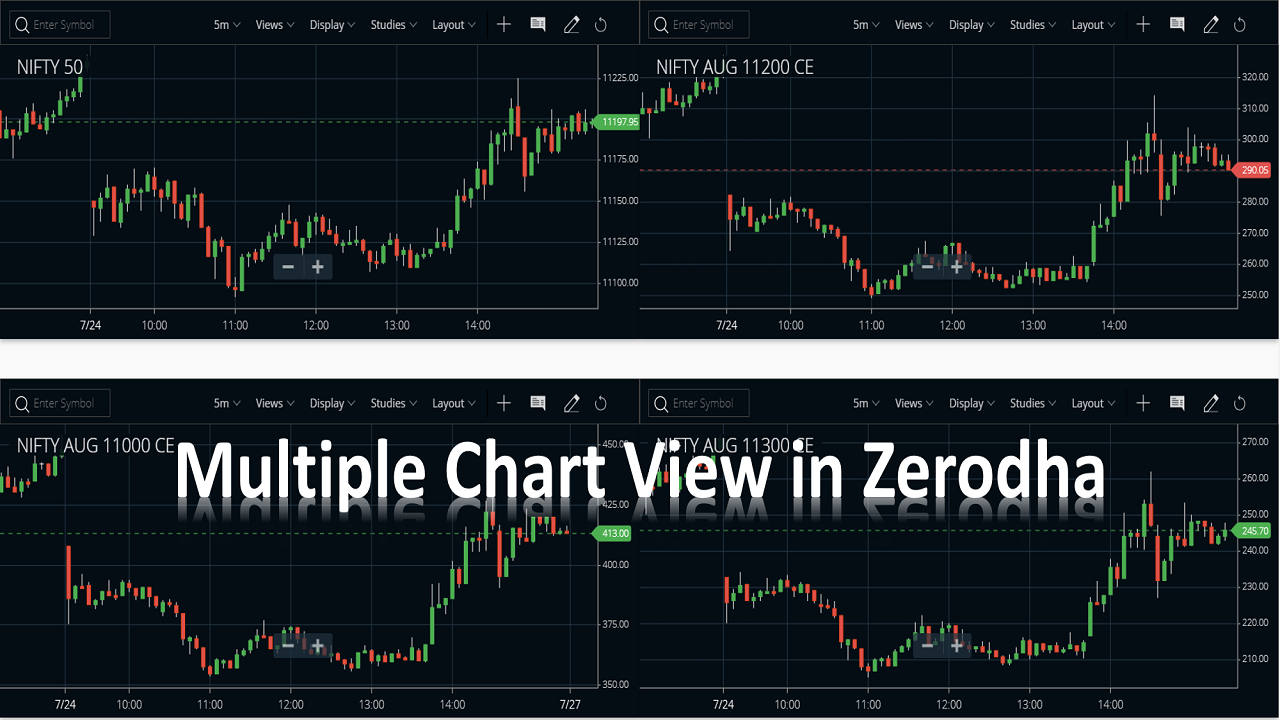Viewport: 1280px width, 720px height.
Task: Open Views menu in NIFTY AUG 11200 CE chart
Action: click(914, 25)
